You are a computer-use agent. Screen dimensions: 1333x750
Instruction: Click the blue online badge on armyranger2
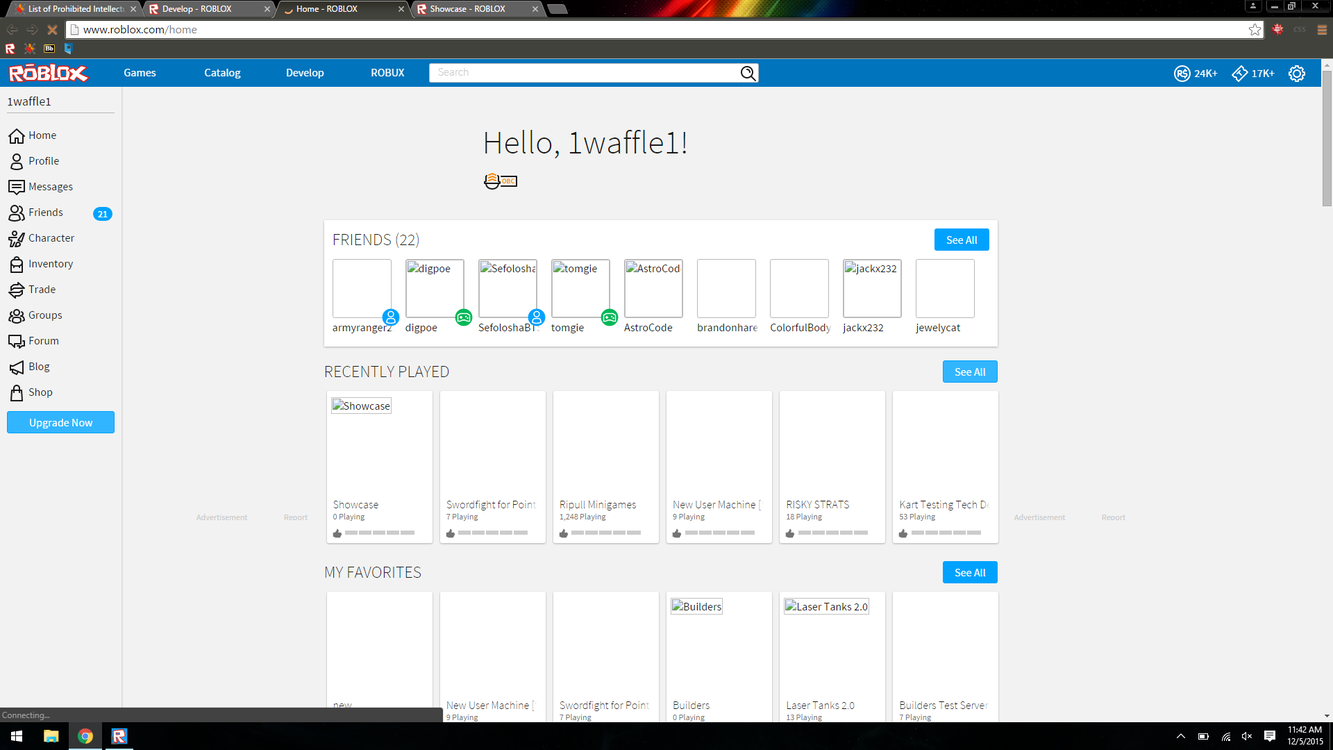(x=390, y=317)
